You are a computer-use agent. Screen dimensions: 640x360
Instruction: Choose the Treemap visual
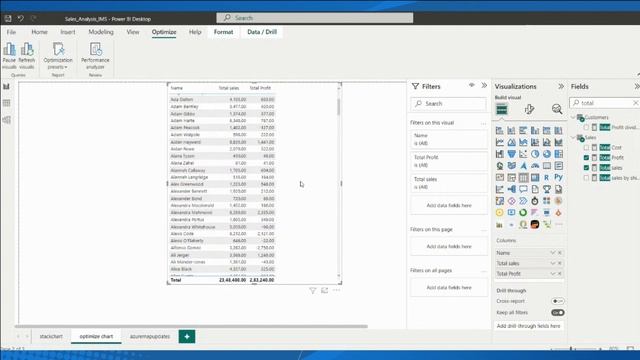point(558,154)
